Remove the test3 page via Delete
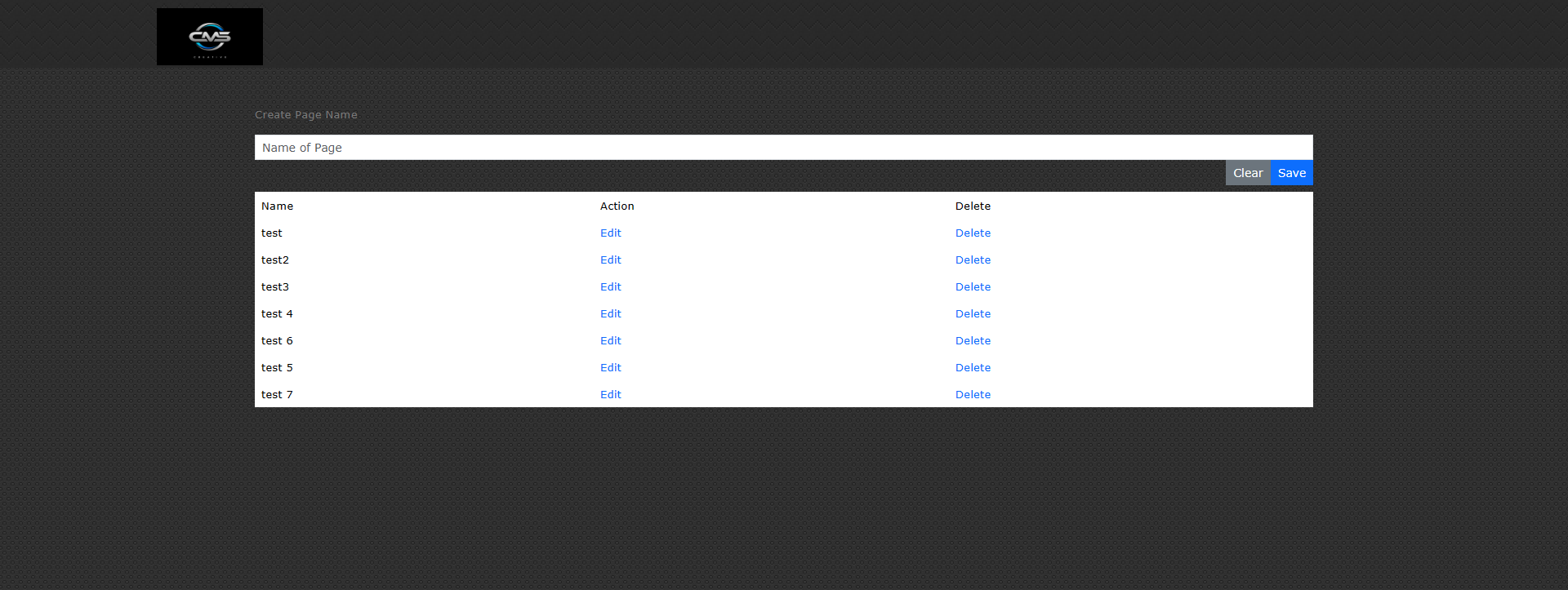 pos(973,287)
